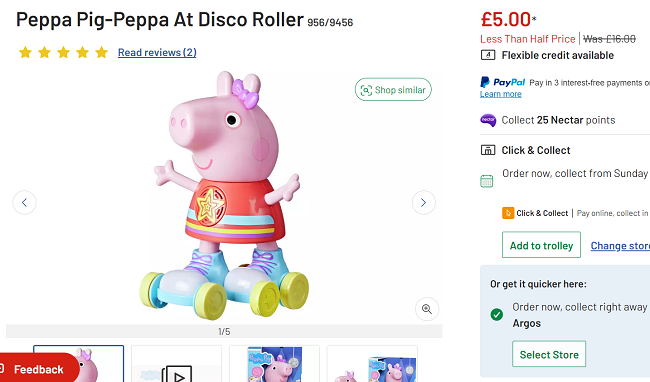650x382 pixels.
Task: Click the Click & Collect store icon
Action: 488,150
